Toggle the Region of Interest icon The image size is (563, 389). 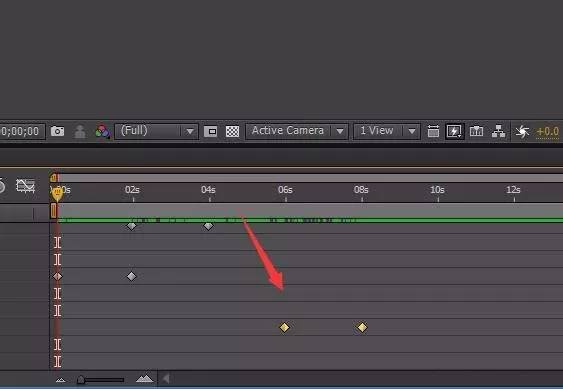(x=210, y=131)
